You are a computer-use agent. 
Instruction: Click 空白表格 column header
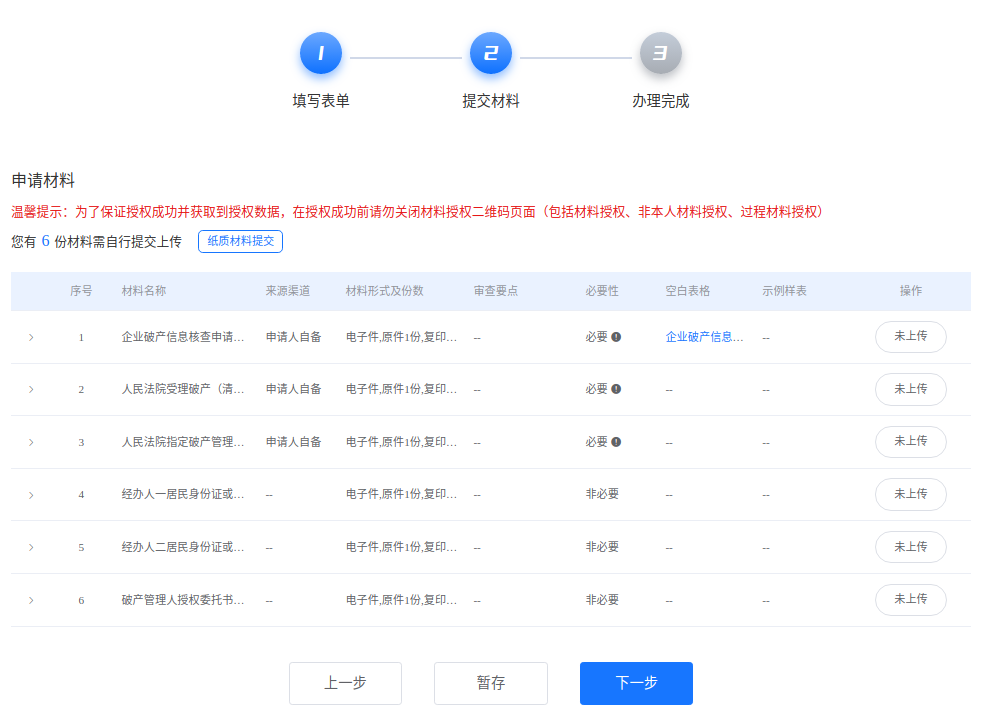point(688,291)
